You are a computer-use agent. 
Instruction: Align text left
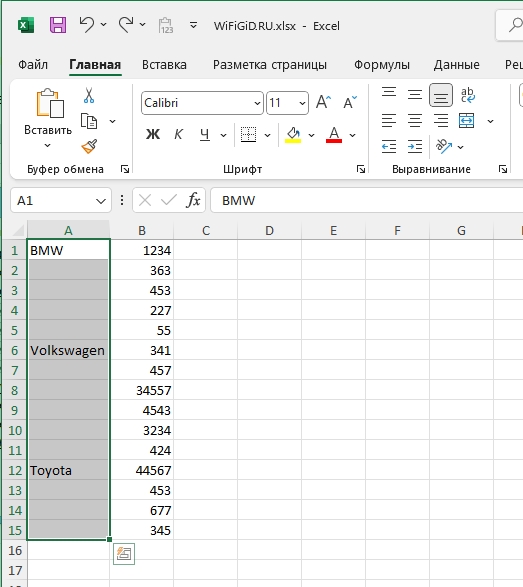[389, 121]
